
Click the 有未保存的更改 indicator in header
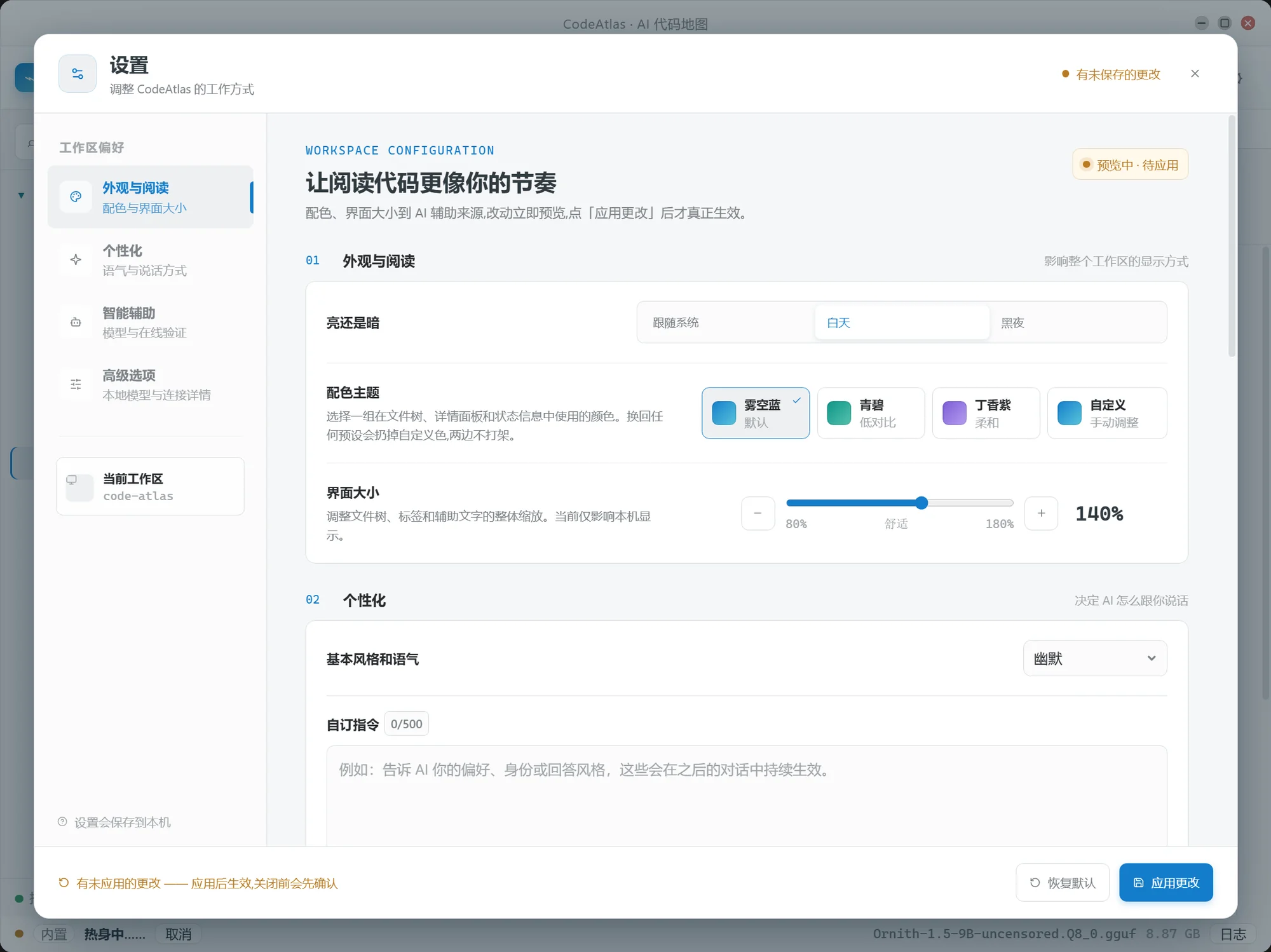(x=1111, y=74)
